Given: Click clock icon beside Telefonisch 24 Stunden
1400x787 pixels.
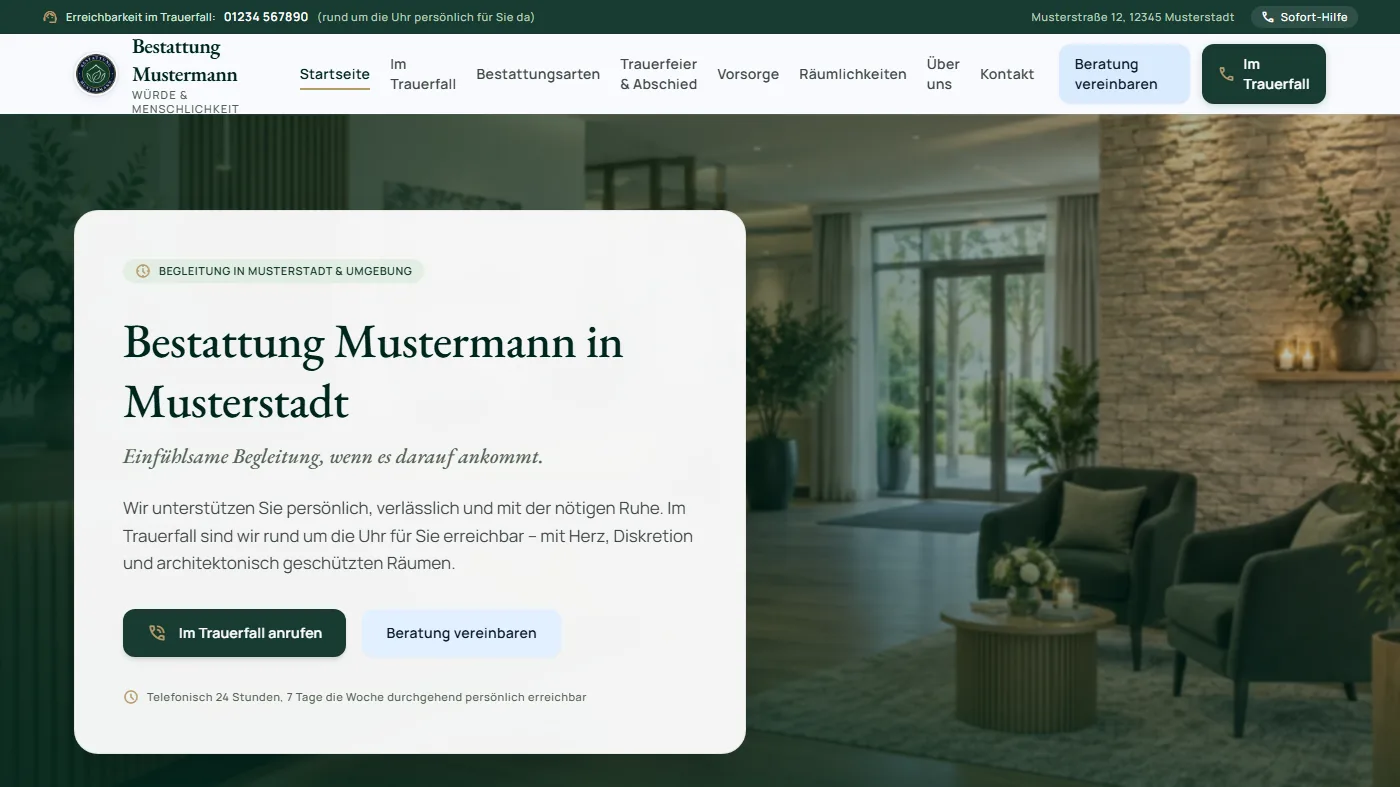Looking at the screenshot, I should [131, 697].
